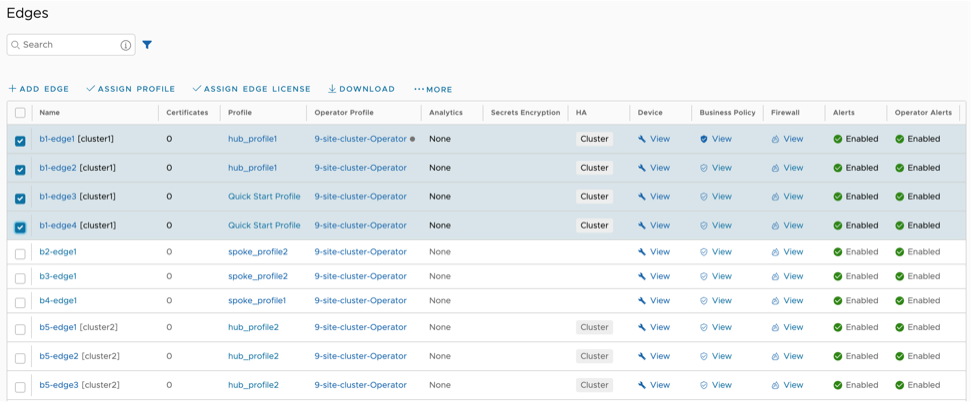Viewport: 972px width, 408px height.
Task: Click the filter funnel icon beside search
Action: (147, 45)
